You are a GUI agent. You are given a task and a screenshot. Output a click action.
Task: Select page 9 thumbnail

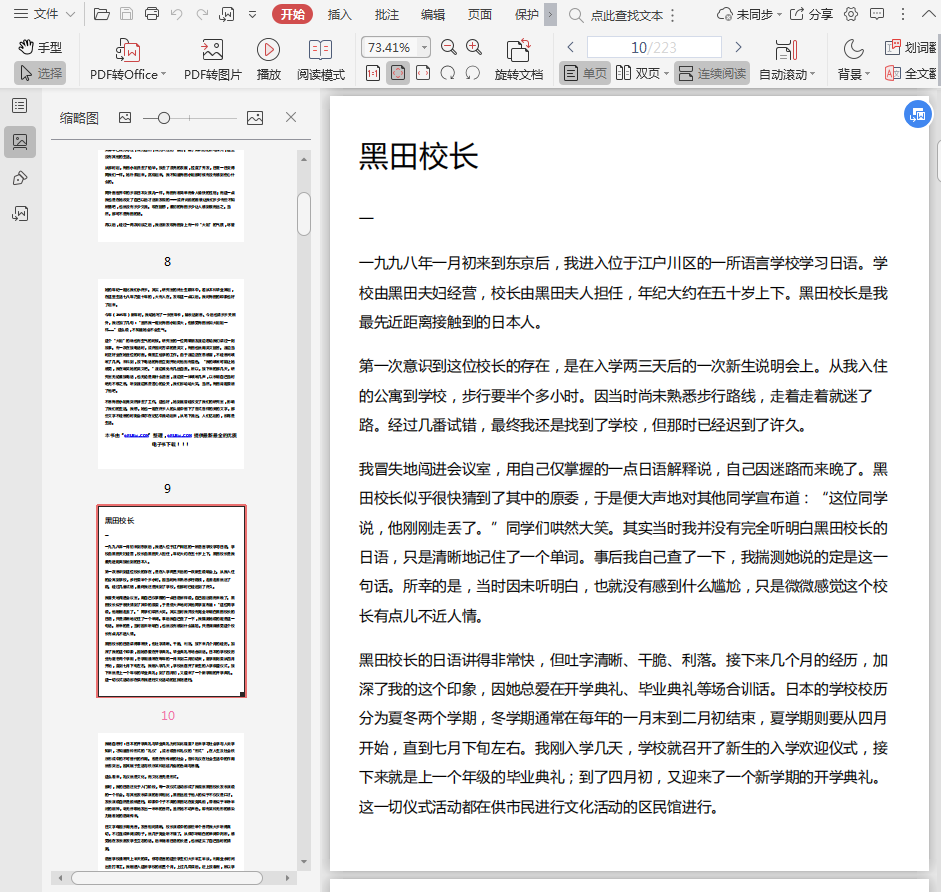pos(171,374)
